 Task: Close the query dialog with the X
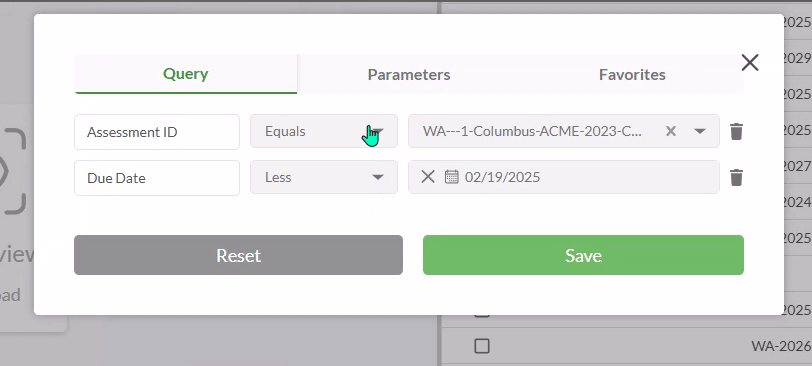click(750, 63)
